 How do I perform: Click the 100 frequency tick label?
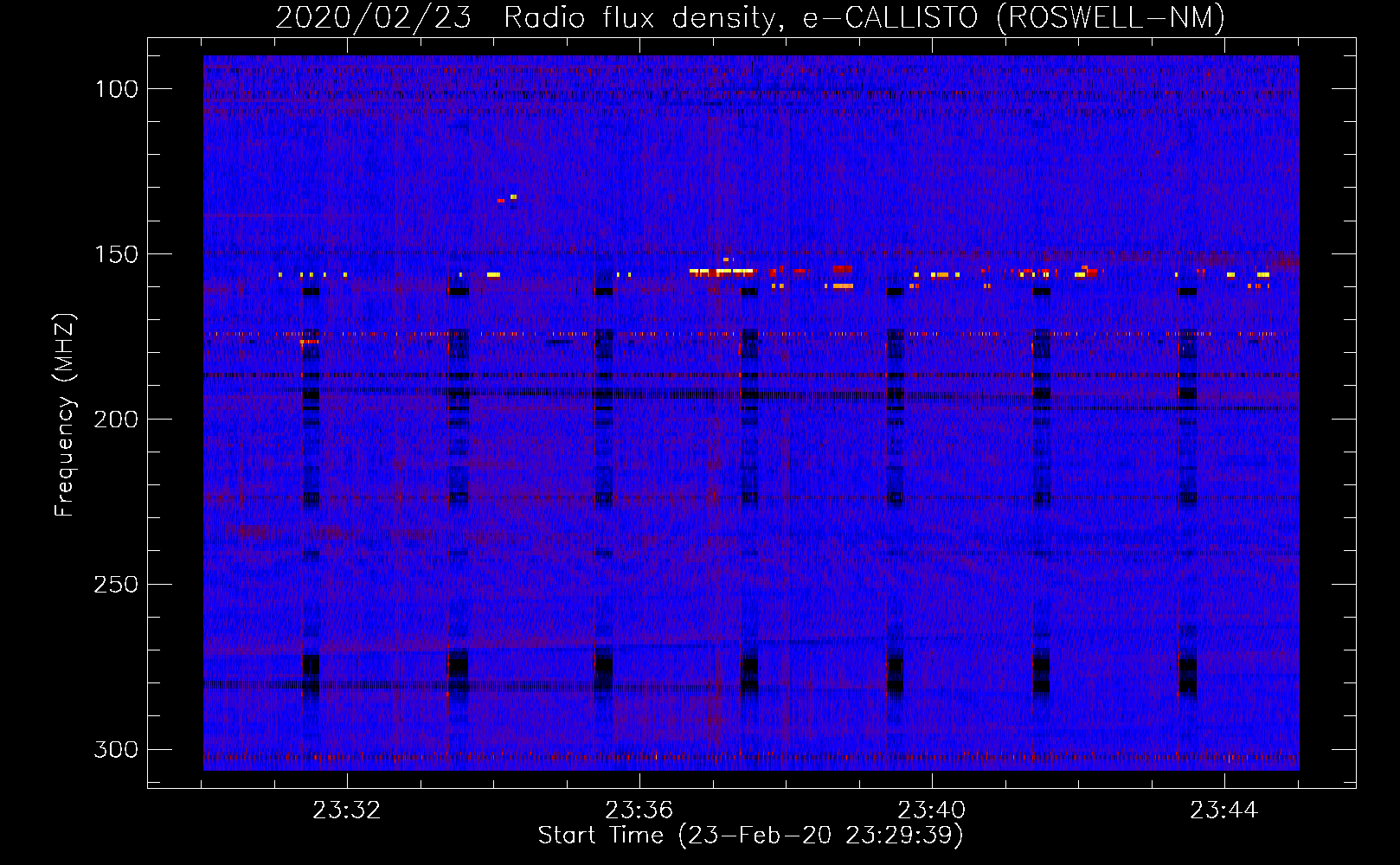pos(116,89)
